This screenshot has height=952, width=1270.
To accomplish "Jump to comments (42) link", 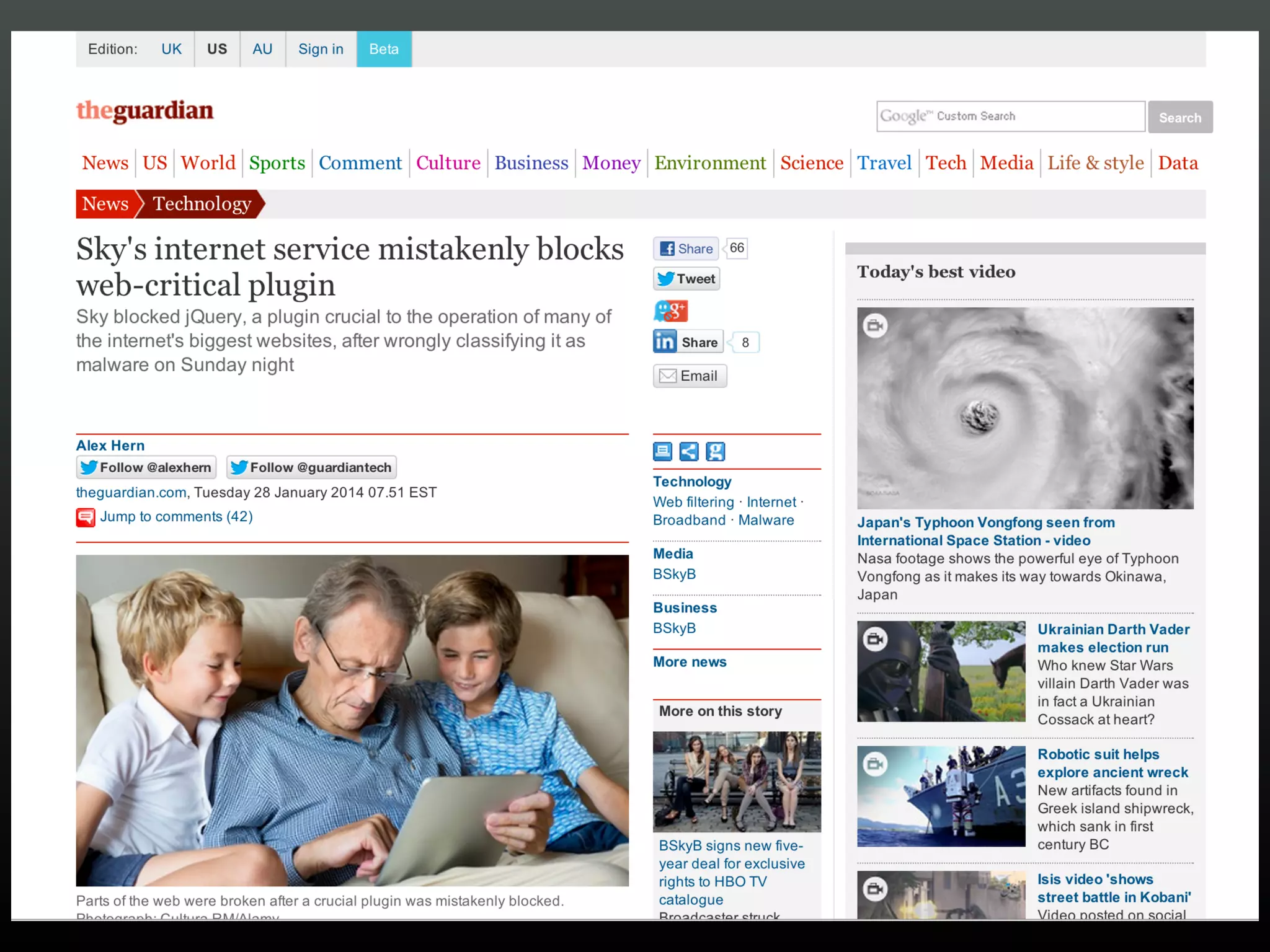I will click(x=176, y=517).
